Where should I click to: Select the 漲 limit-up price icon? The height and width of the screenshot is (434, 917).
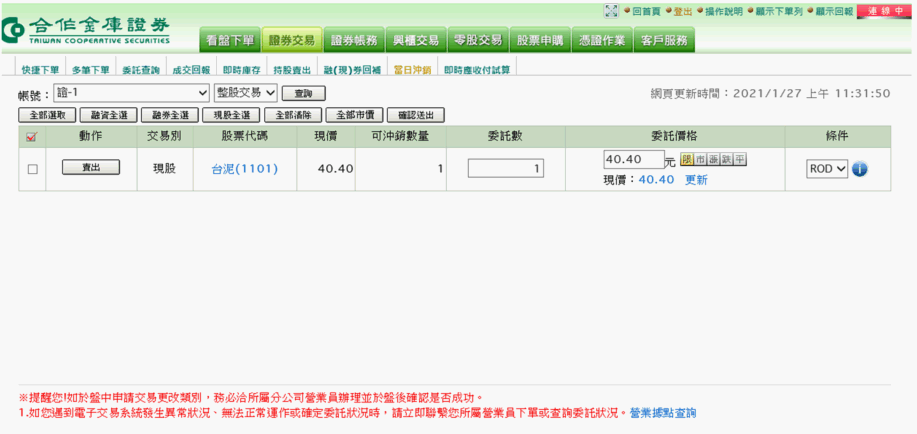click(713, 160)
